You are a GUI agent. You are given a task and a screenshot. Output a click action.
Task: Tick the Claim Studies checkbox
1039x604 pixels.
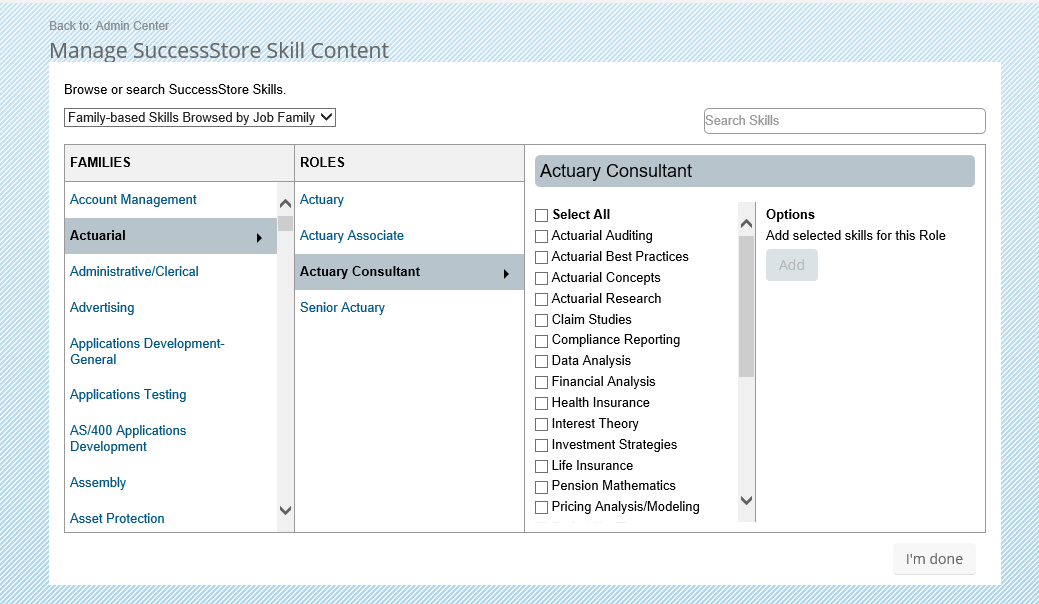click(541, 320)
